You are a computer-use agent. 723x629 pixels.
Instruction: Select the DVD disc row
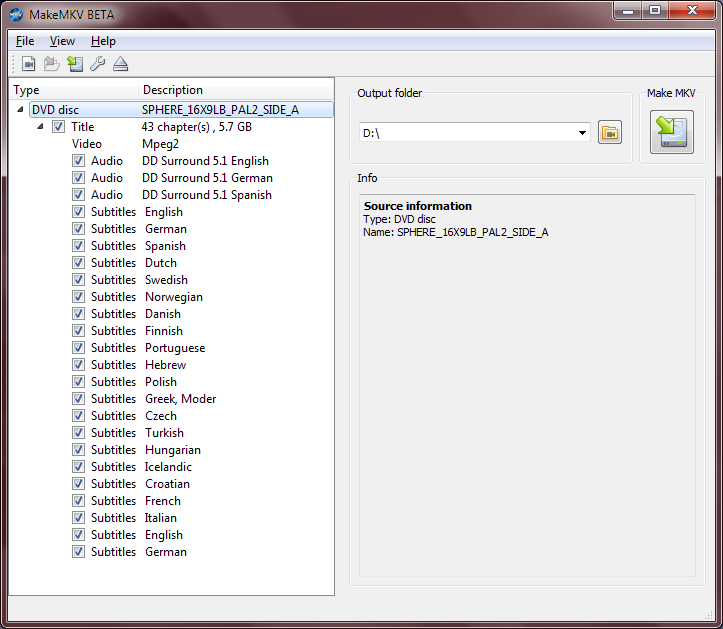coord(181,110)
